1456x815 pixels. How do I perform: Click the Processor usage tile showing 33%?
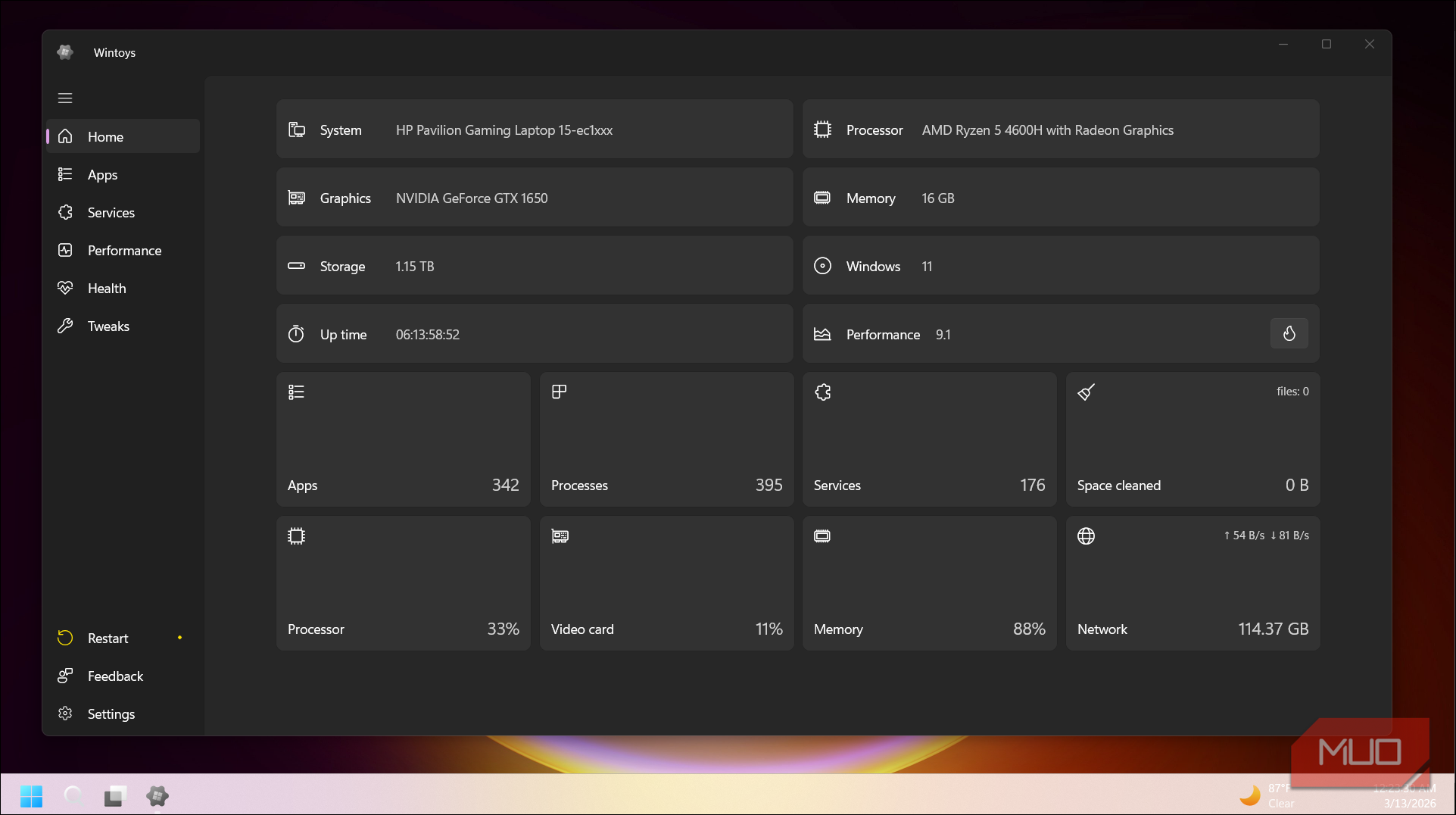[403, 582]
